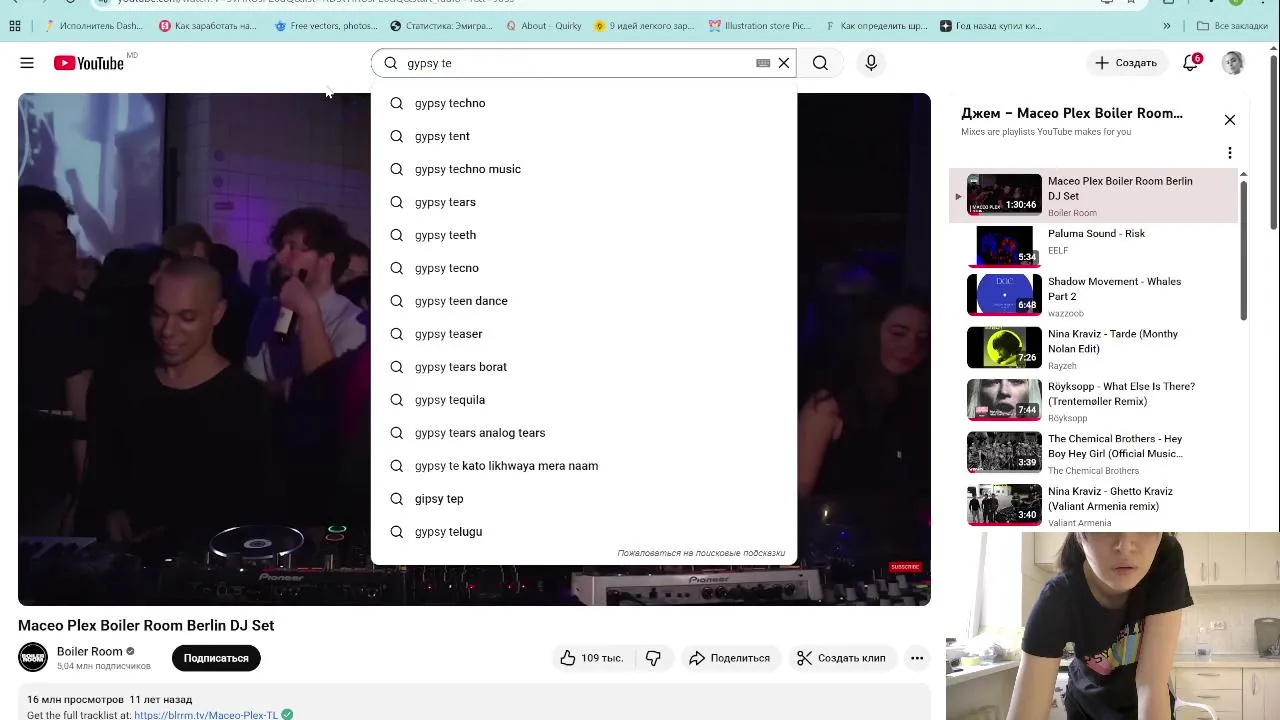Image resolution: width=1280 pixels, height=720 pixels.
Task: Run search with the magnifier button
Action: pos(820,63)
